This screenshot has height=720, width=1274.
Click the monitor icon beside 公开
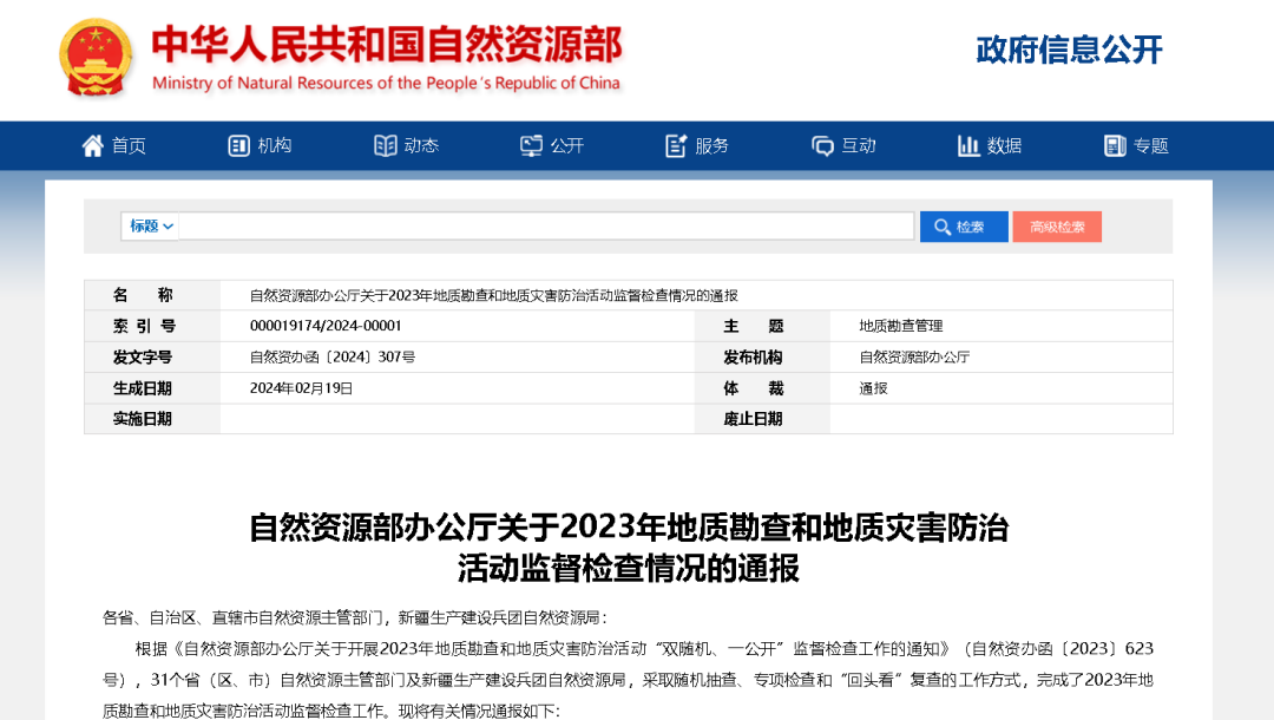tap(531, 146)
